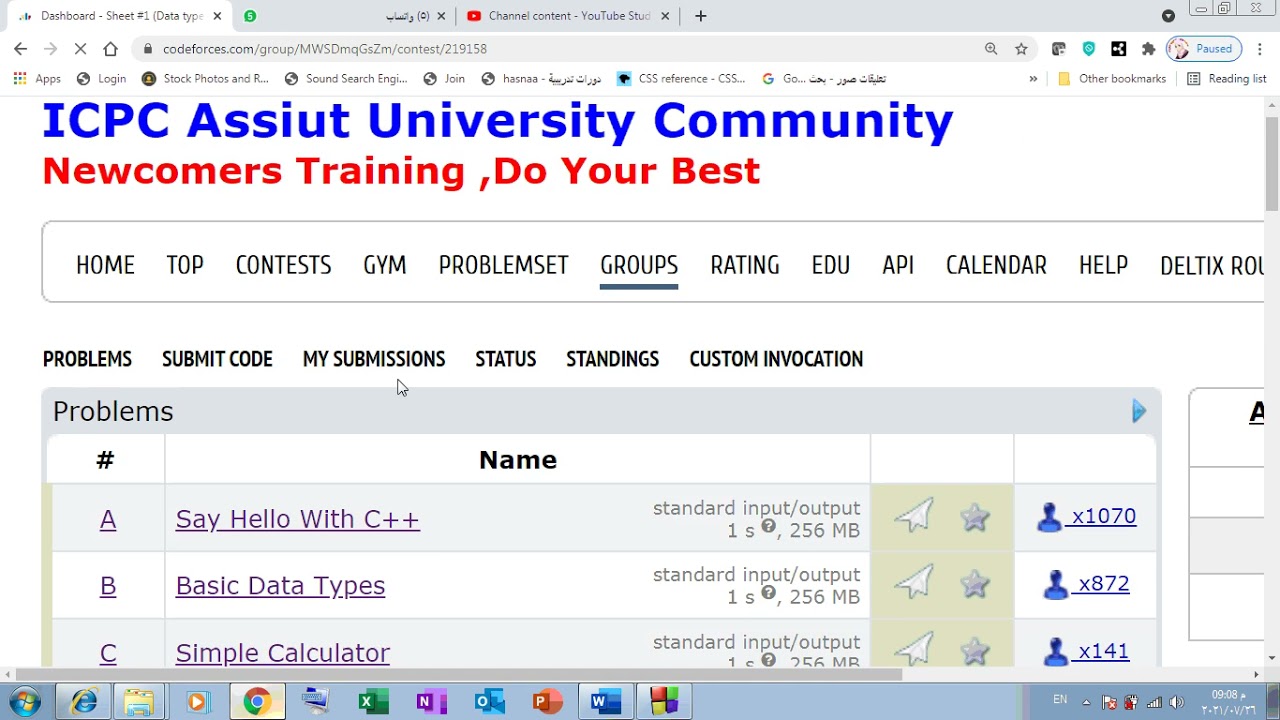The height and width of the screenshot is (720, 1280).
Task: Click paper plane icon for Simple Calculator
Action: tap(914, 650)
